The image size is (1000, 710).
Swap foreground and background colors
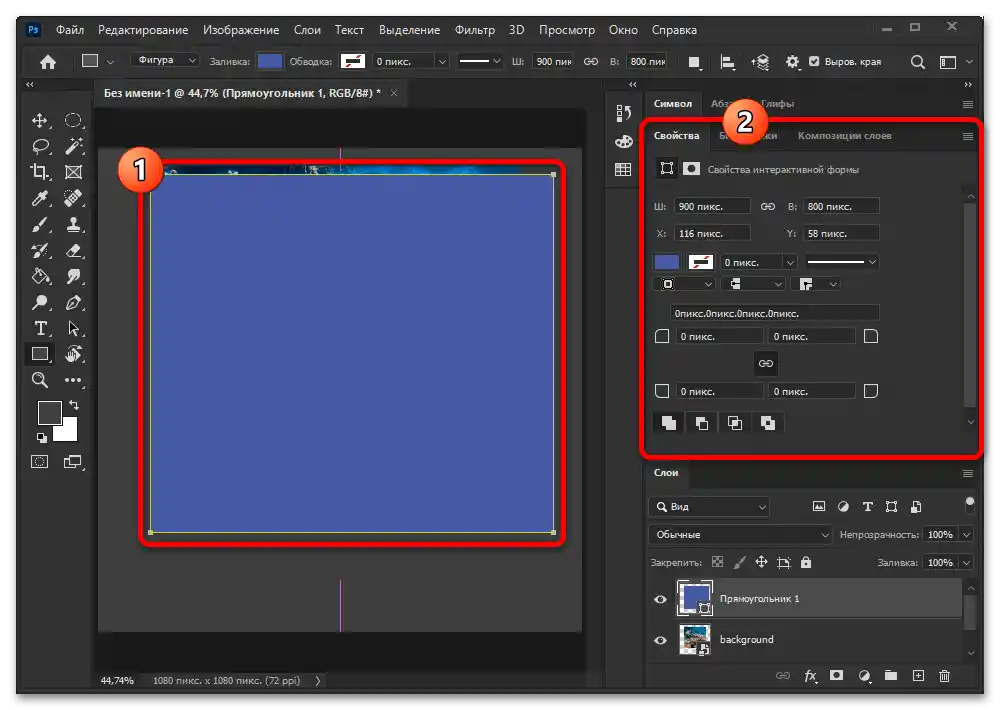point(73,405)
